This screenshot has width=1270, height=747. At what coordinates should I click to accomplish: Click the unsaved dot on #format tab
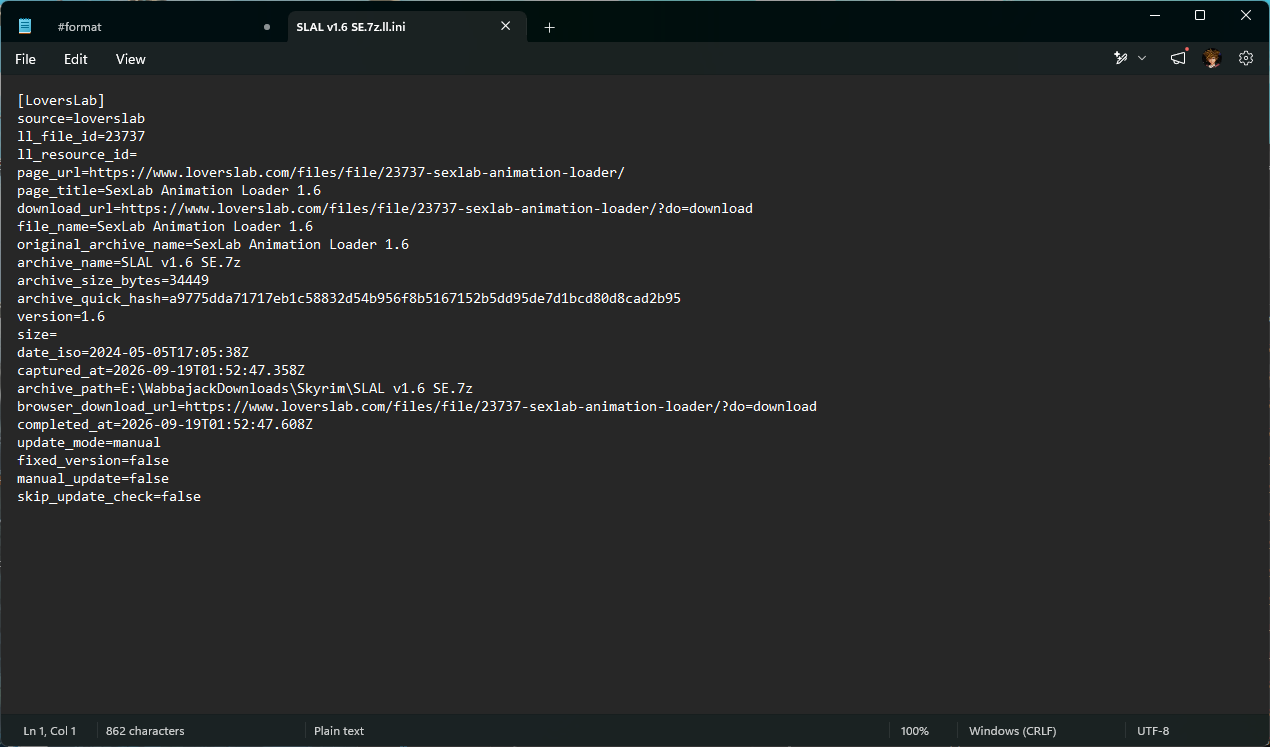pos(266,27)
